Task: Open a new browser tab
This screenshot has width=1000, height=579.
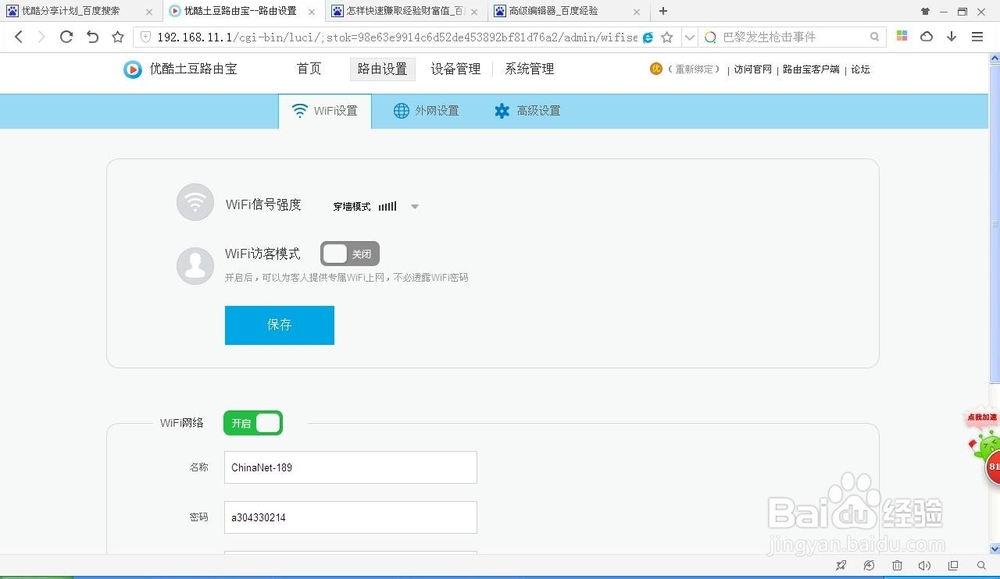Action: [663, 11]
